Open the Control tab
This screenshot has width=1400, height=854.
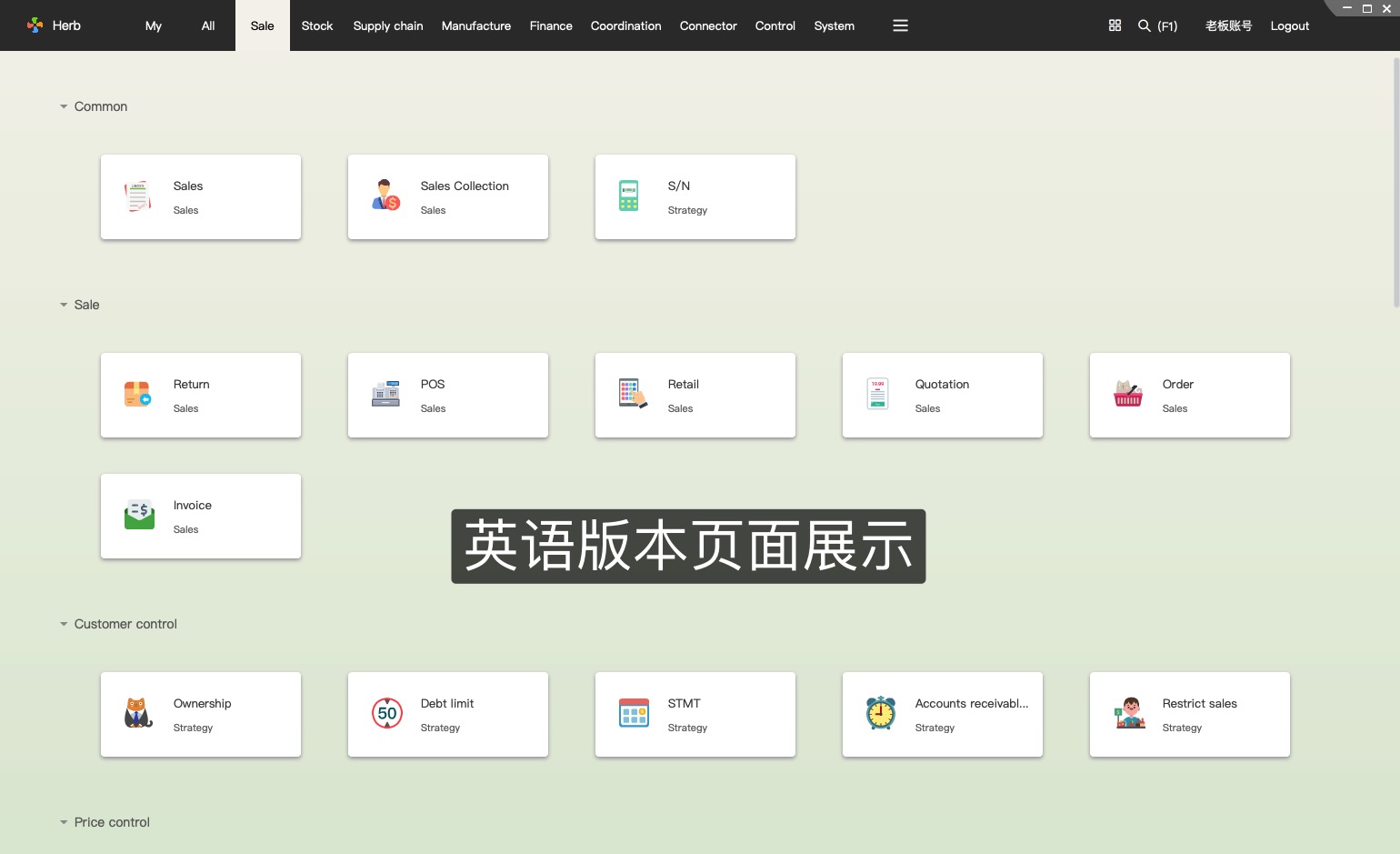pyautogui.click(x=775, y=25)
